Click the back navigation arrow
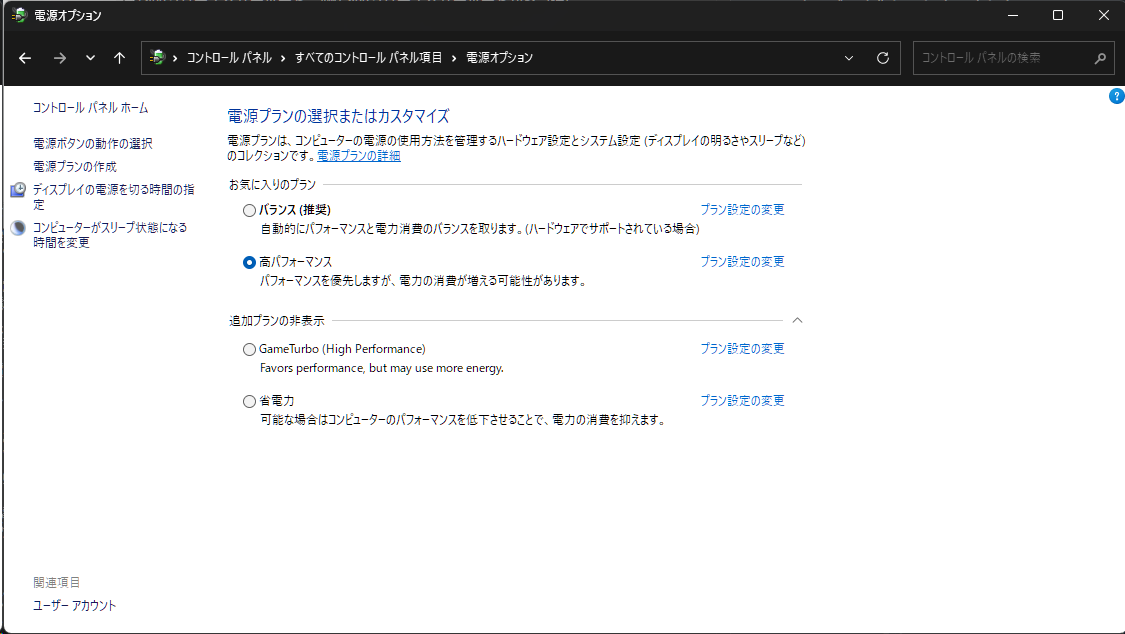 point(25,58)
